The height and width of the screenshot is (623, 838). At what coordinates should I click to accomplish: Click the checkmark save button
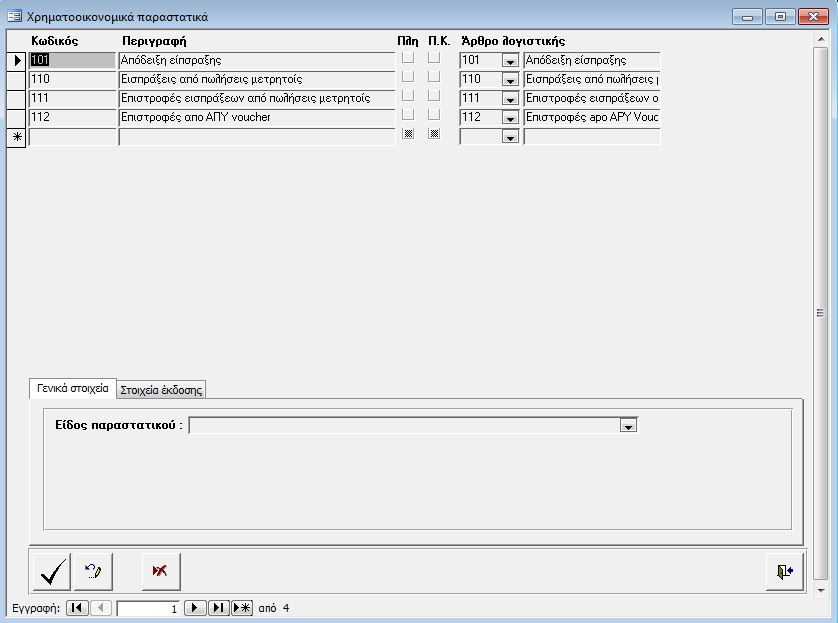tap(51, 571)
